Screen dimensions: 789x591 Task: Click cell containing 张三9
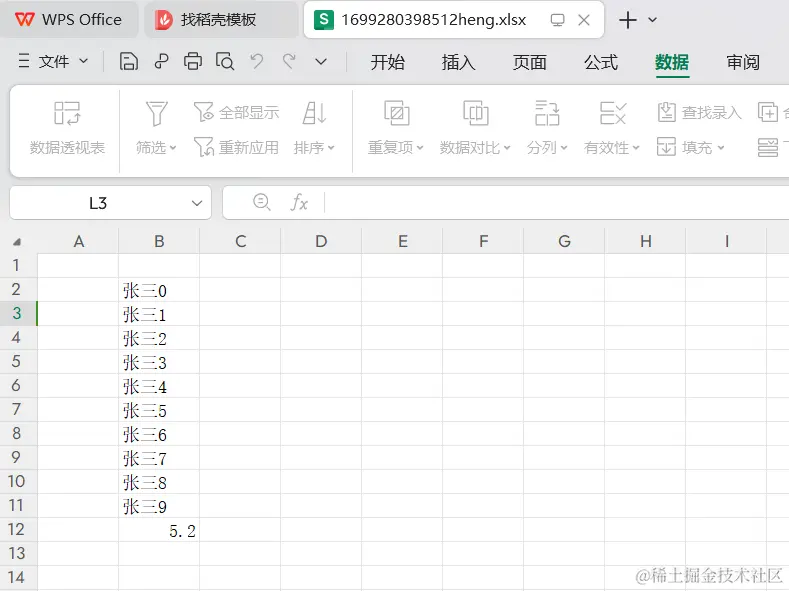(159, 505)
